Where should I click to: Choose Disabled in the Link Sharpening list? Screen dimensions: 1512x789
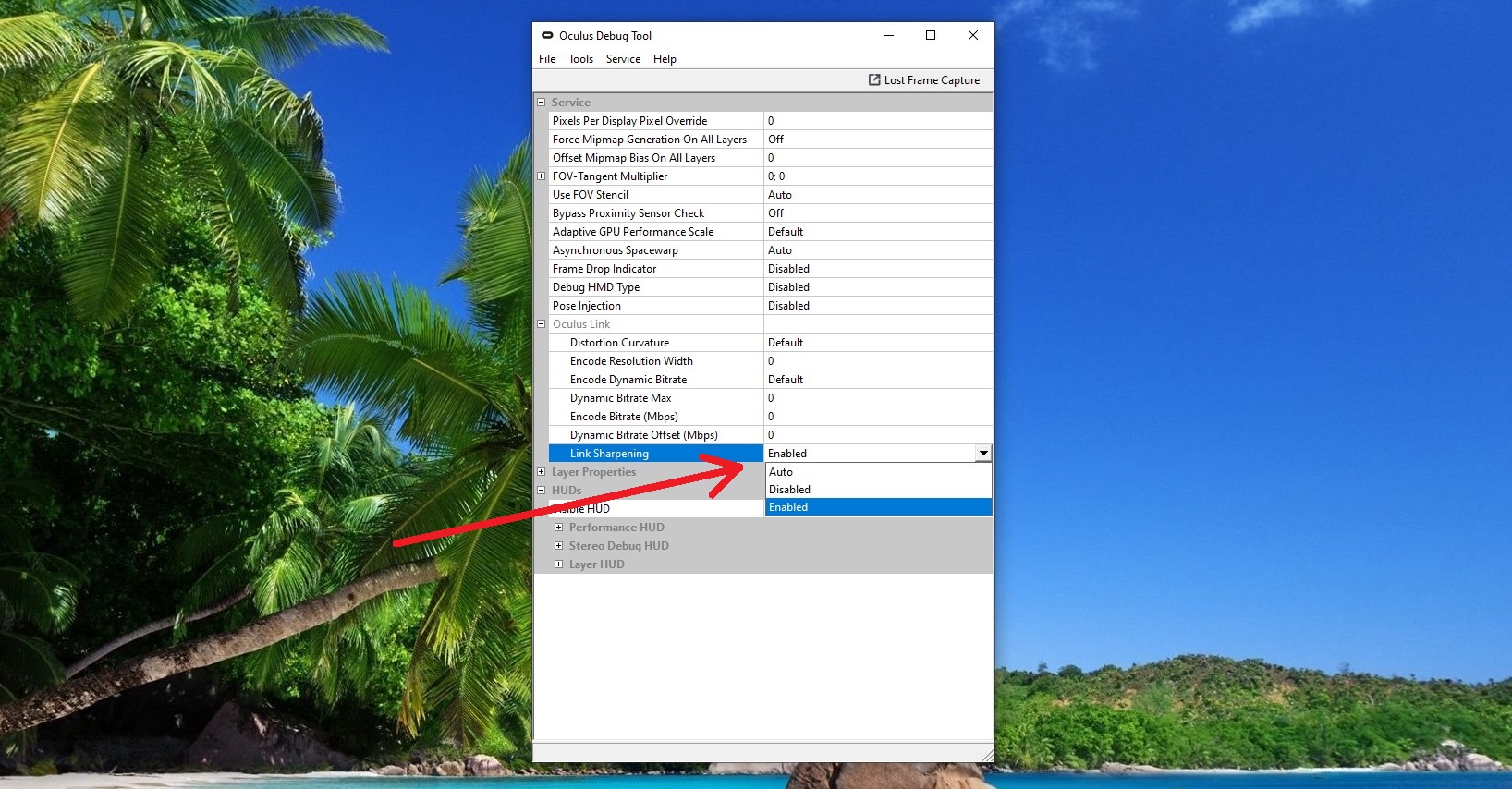point(878,490)
